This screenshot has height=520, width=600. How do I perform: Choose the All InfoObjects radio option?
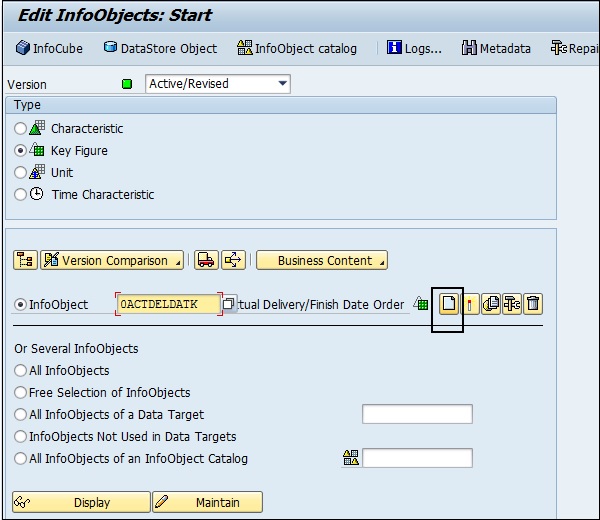(x=21, y=370)
